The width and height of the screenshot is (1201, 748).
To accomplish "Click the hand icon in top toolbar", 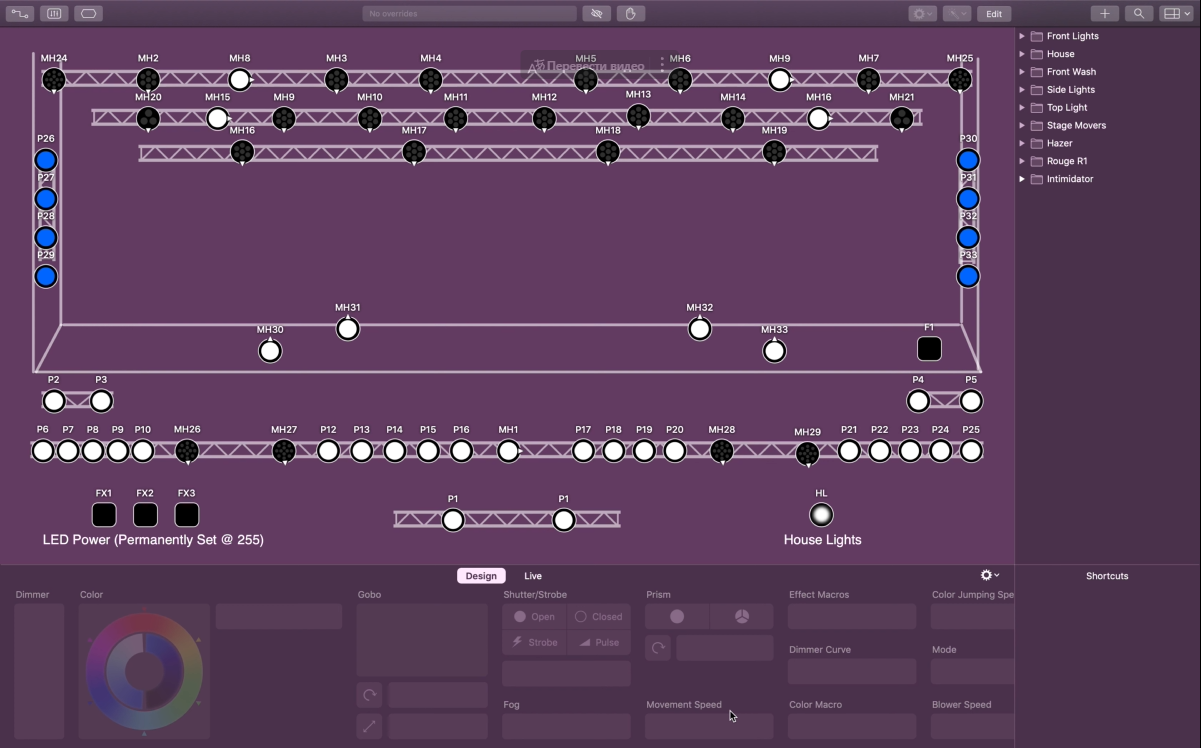I will (x=630, y=14).
